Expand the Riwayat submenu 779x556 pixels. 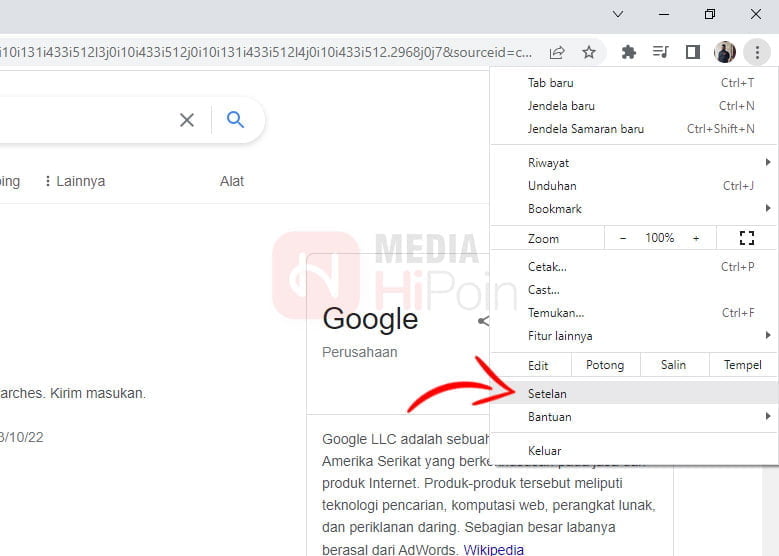[x=634, y=162]
